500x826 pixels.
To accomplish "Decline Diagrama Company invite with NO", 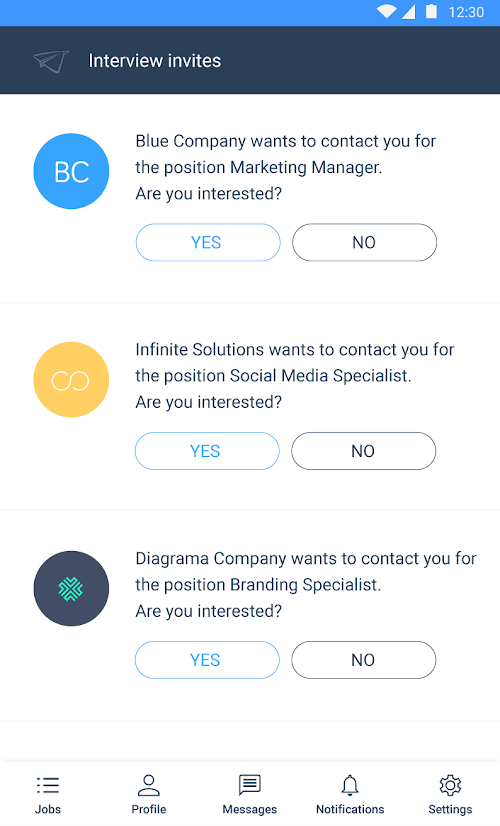I will coord(364,660).
